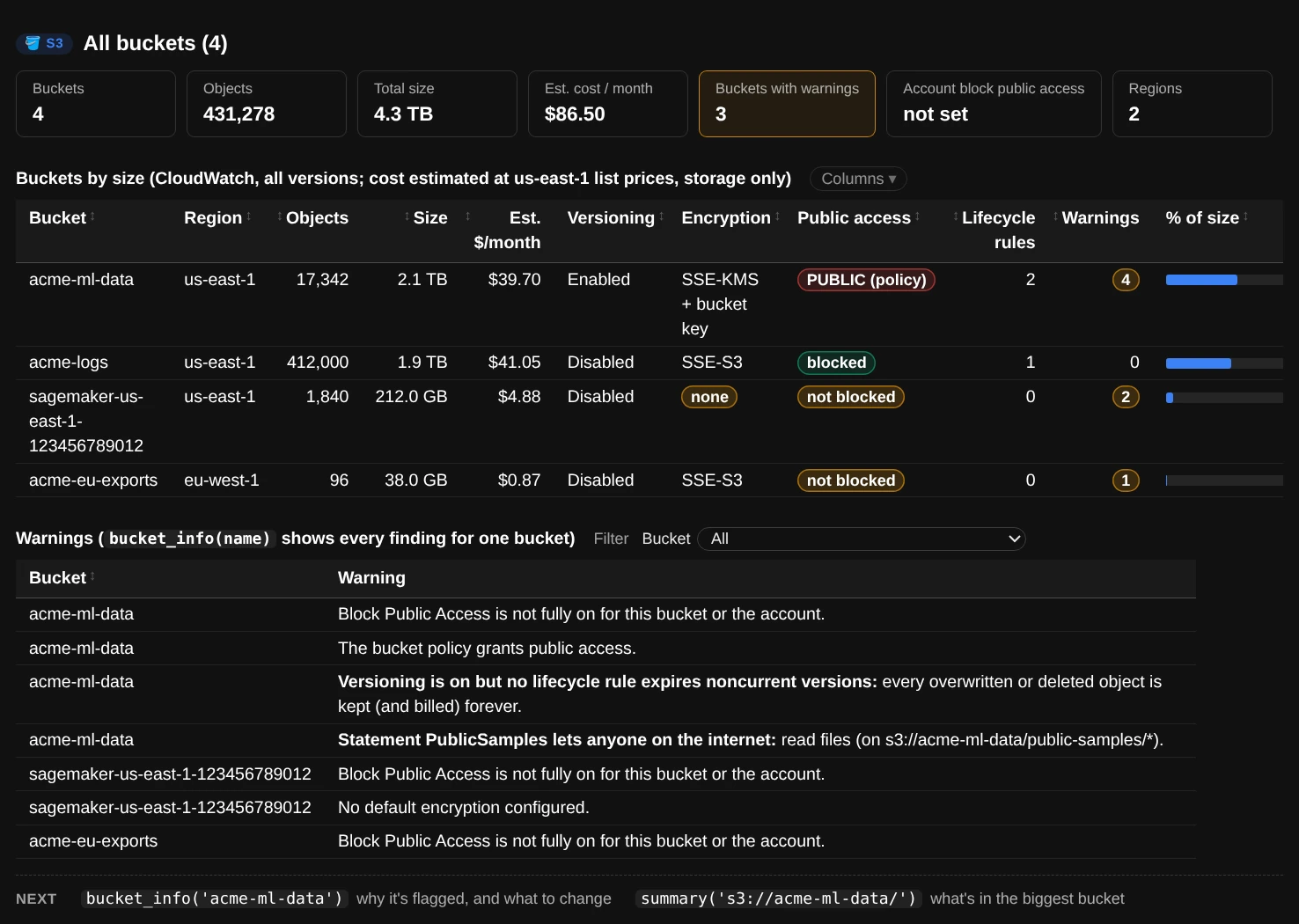Image resolution: width=1299 pixels, height=924 pixels.
Task: Click the bucket_info('acme-ml-data') suggestion
Action: point(215,898)
